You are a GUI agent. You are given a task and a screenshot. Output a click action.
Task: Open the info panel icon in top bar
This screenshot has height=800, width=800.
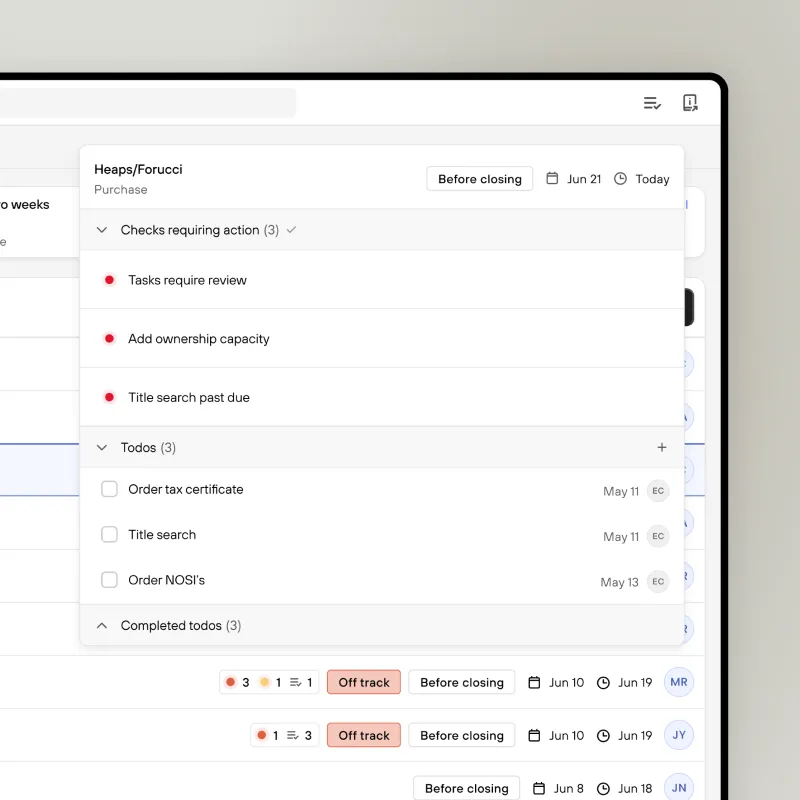click(690, 103)
